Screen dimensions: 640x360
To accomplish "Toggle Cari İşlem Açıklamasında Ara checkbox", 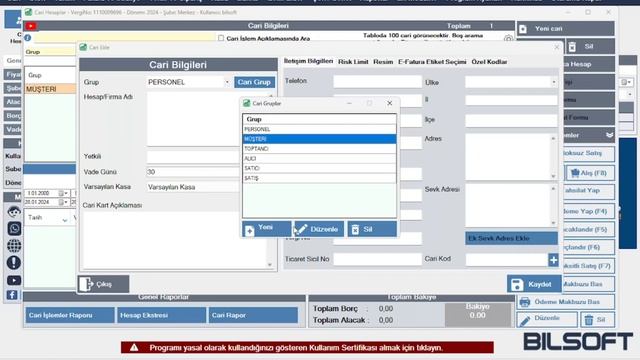I will coord(221,38).
